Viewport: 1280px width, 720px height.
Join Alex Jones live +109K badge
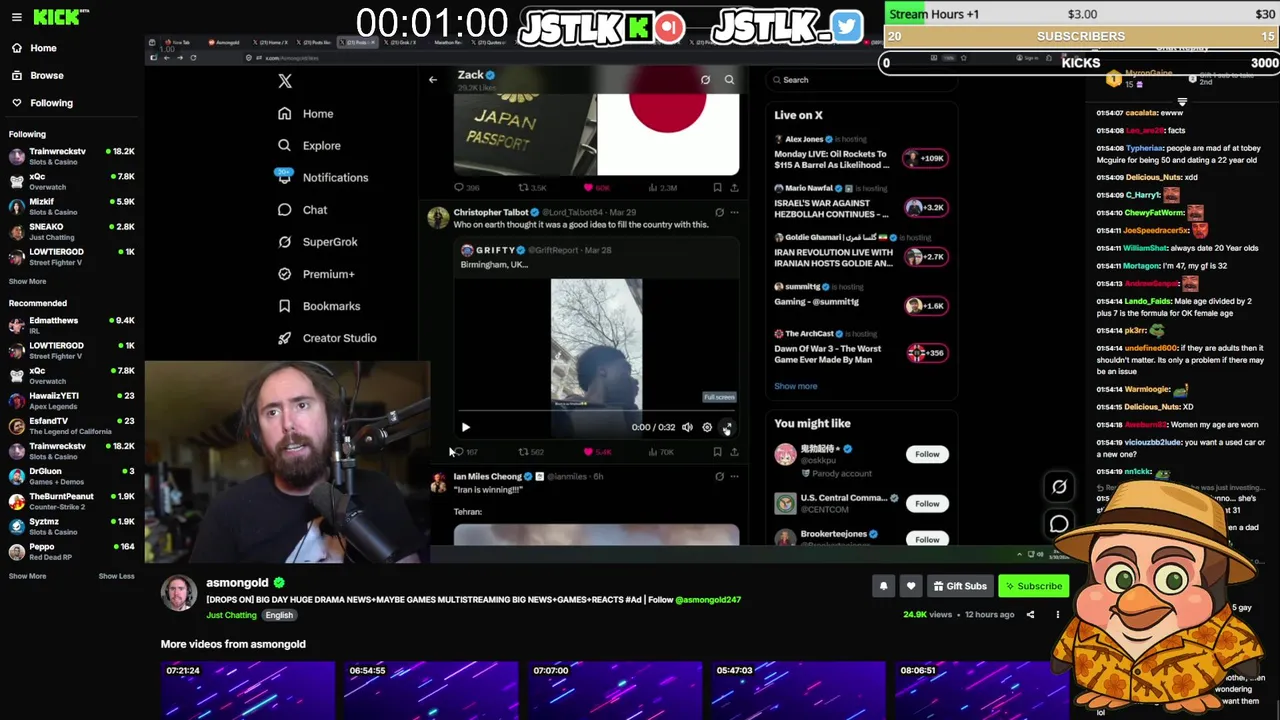925,158
